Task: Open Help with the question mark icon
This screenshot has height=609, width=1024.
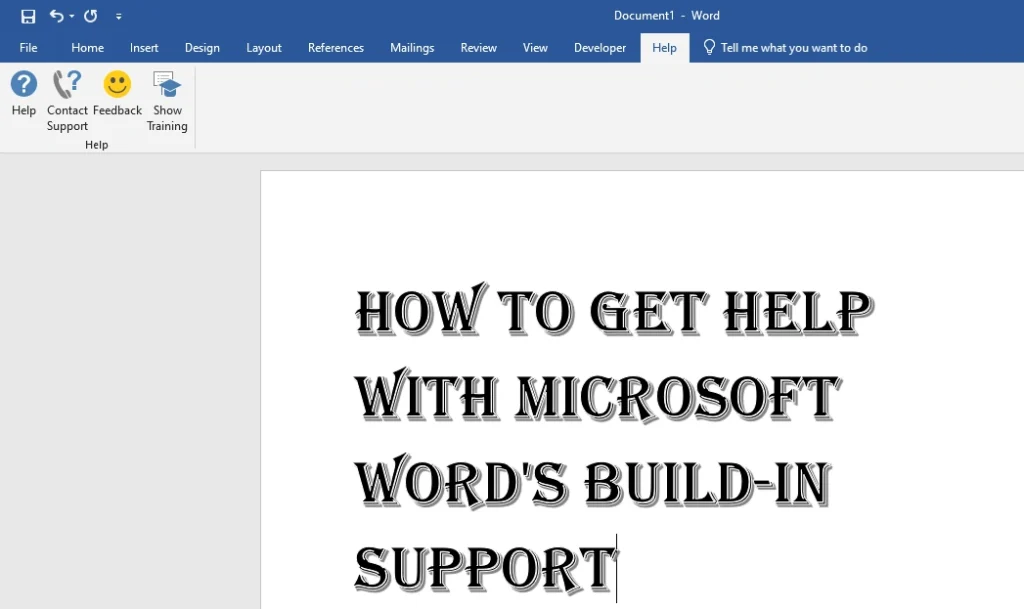Action: coord(23,85)
